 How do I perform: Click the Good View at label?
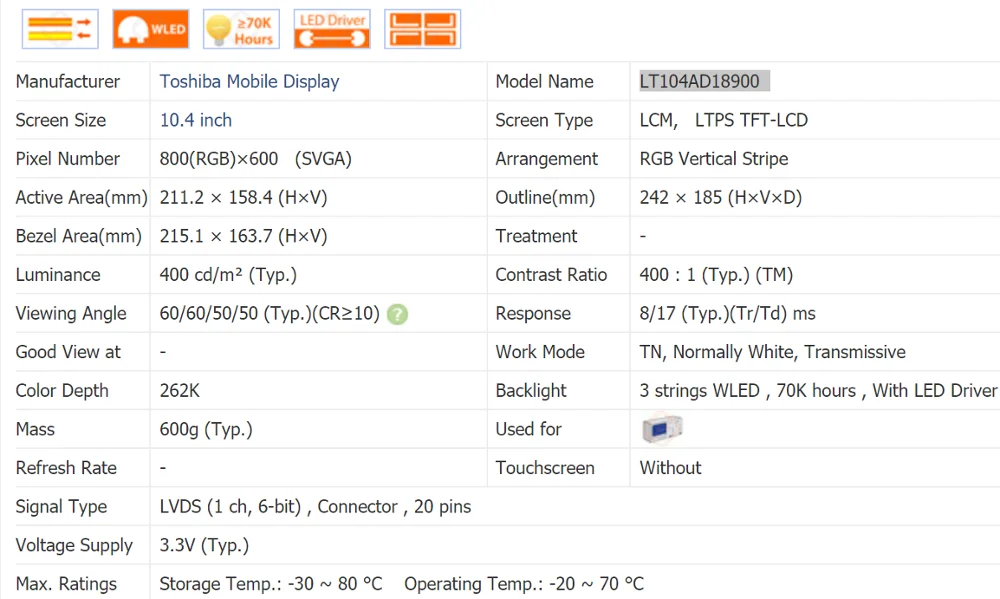pyautogui.click(x=68, y=352)
